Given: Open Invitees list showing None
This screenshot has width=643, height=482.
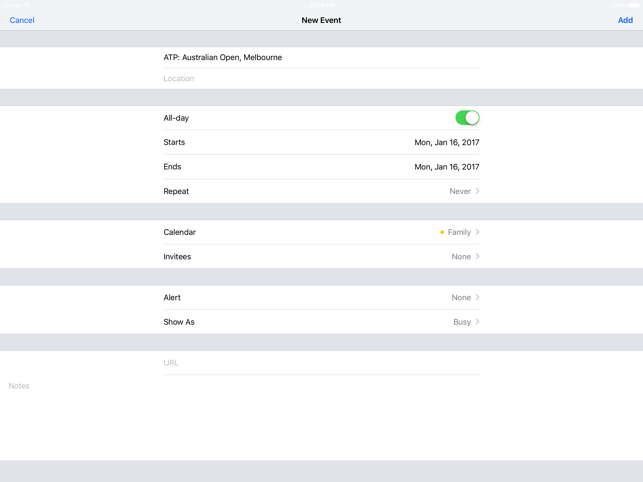Looking at the screenshot, I should pos(321,257).
